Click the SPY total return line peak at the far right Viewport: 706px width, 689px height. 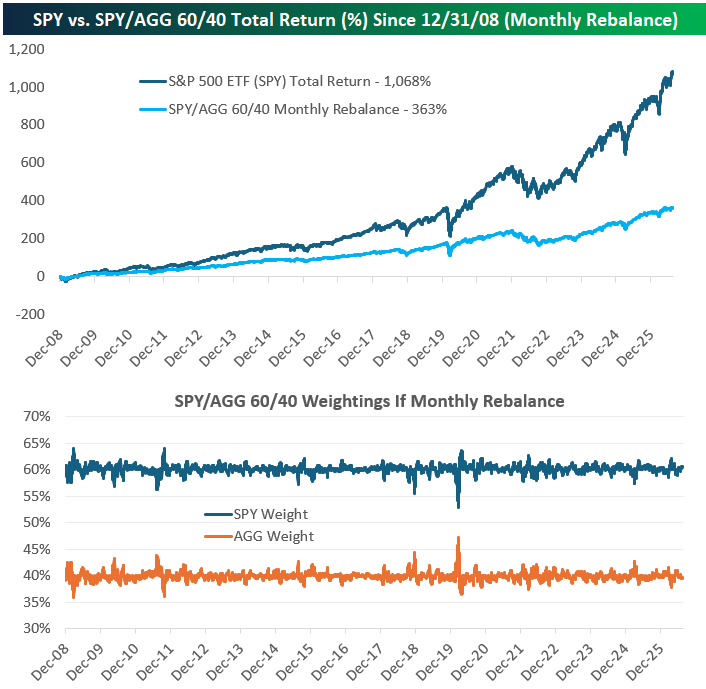pos(672,72)
